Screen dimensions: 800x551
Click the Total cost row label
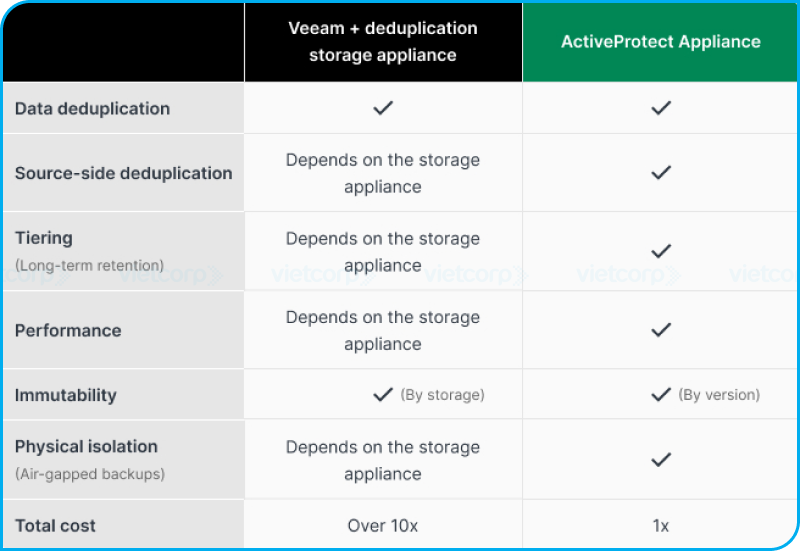55,525
